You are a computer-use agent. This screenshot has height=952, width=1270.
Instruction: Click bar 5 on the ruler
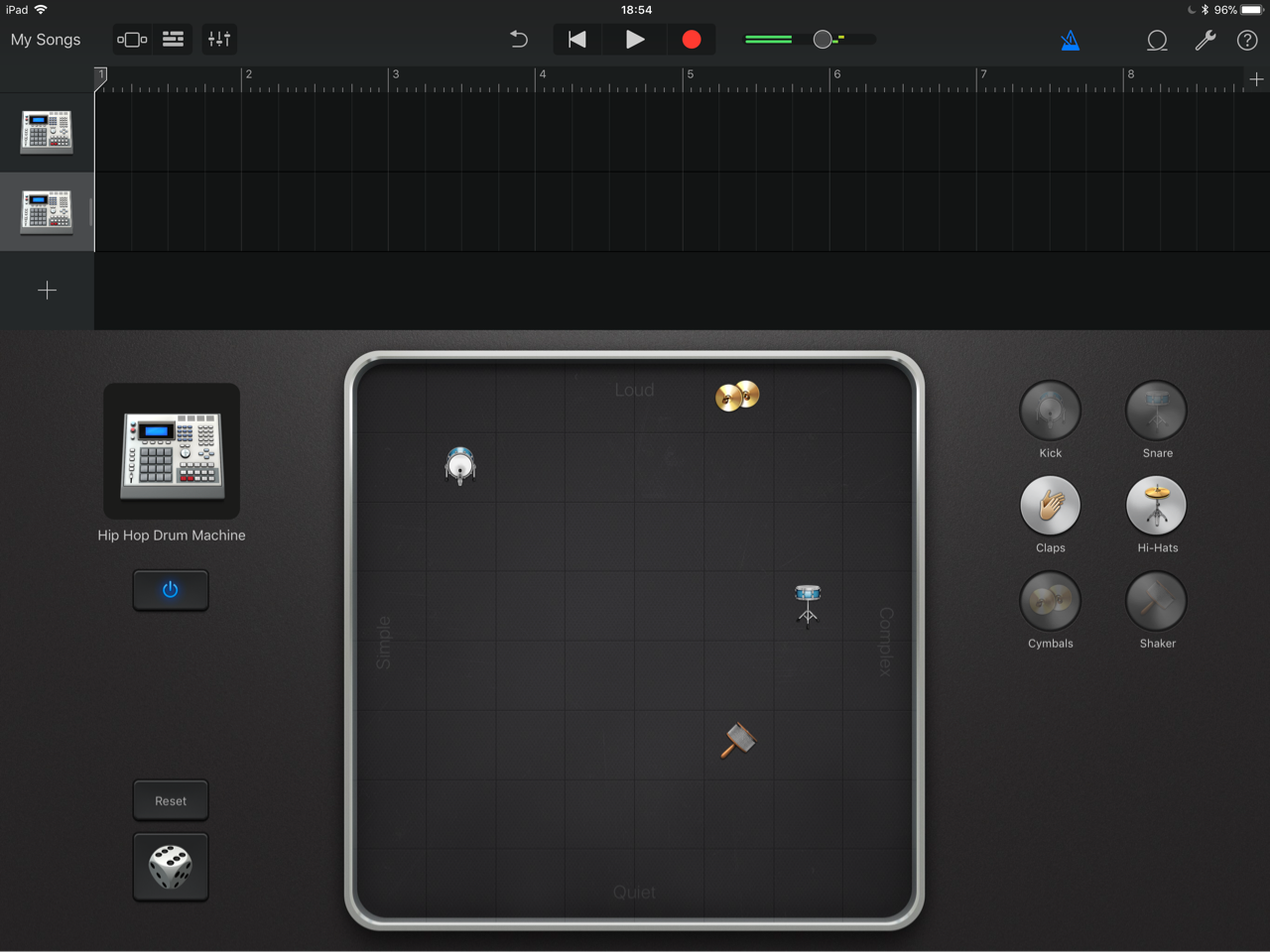point(691,74)
